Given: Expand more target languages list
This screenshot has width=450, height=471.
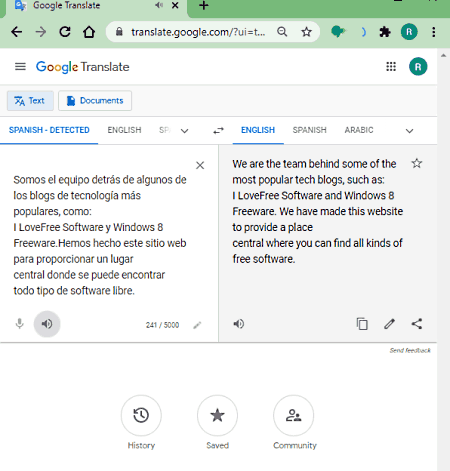Looking at the screenshot, I should 409,131.
